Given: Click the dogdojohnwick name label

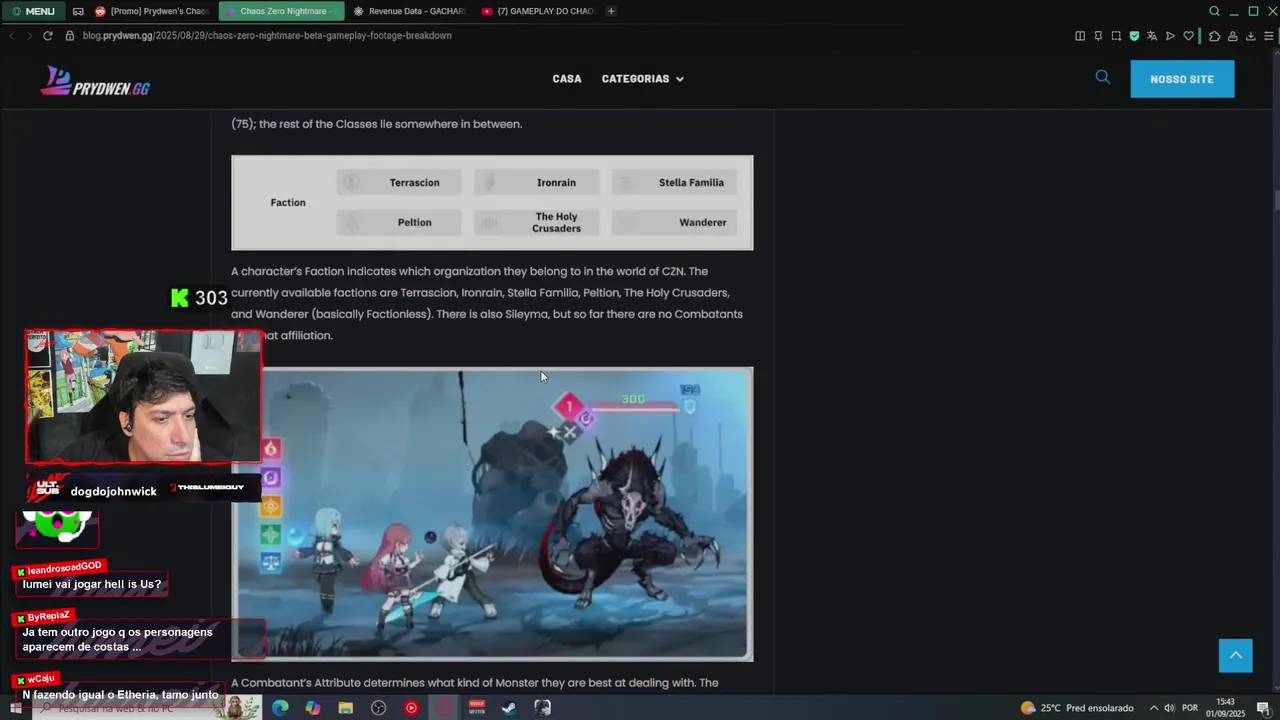Looking at the screenshot, I should coord(113,491).
